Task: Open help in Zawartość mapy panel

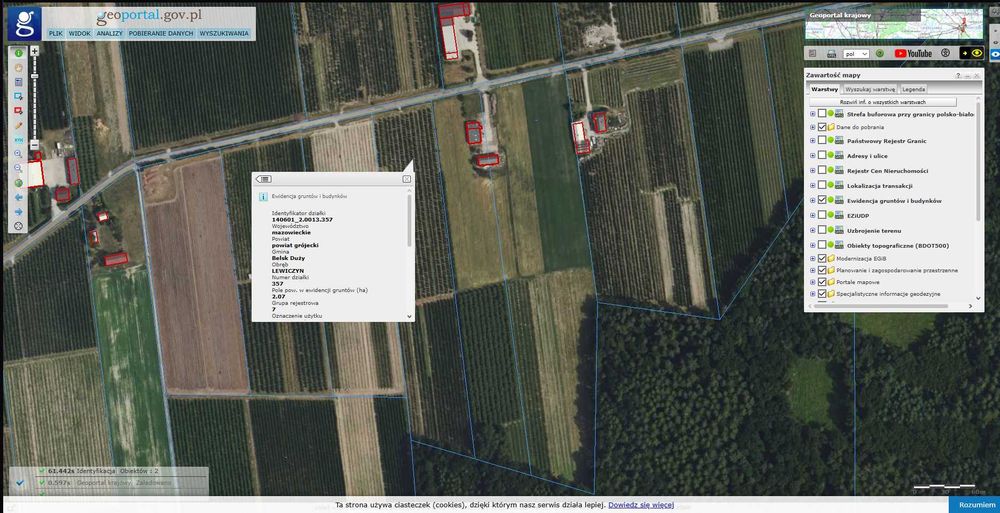Action: click(958, 75)
